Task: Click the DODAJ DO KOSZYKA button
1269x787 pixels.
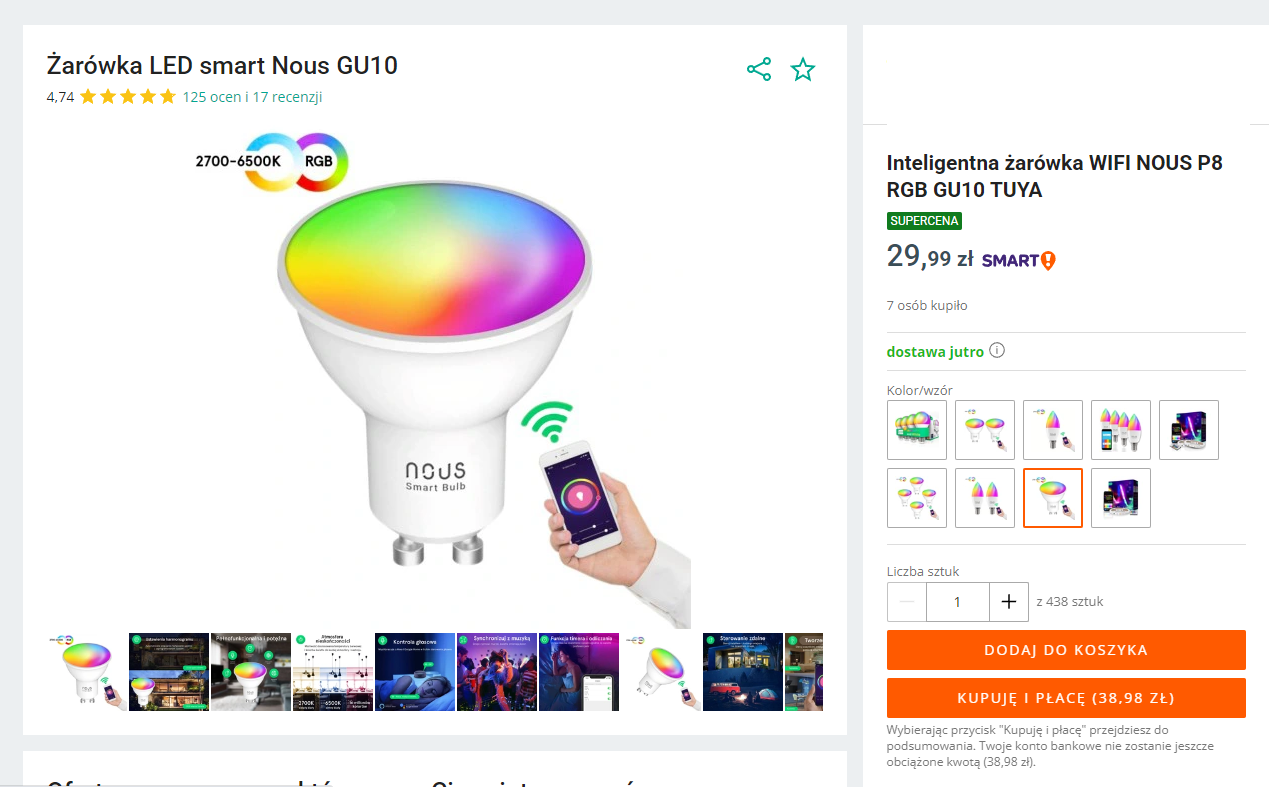Action: coord(1066,649)
